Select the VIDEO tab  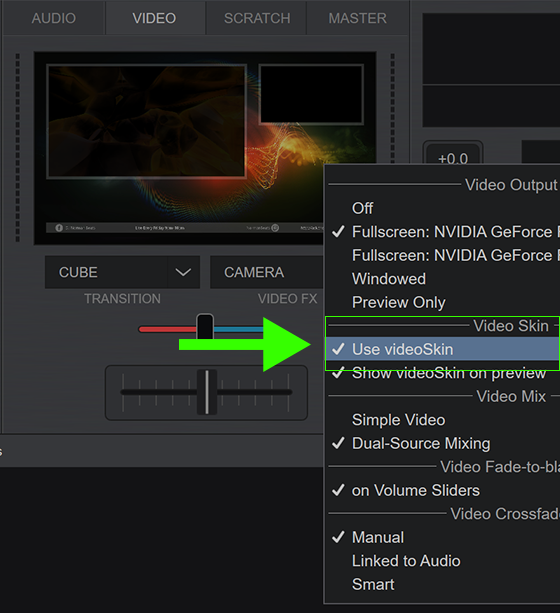click(154, 18)
